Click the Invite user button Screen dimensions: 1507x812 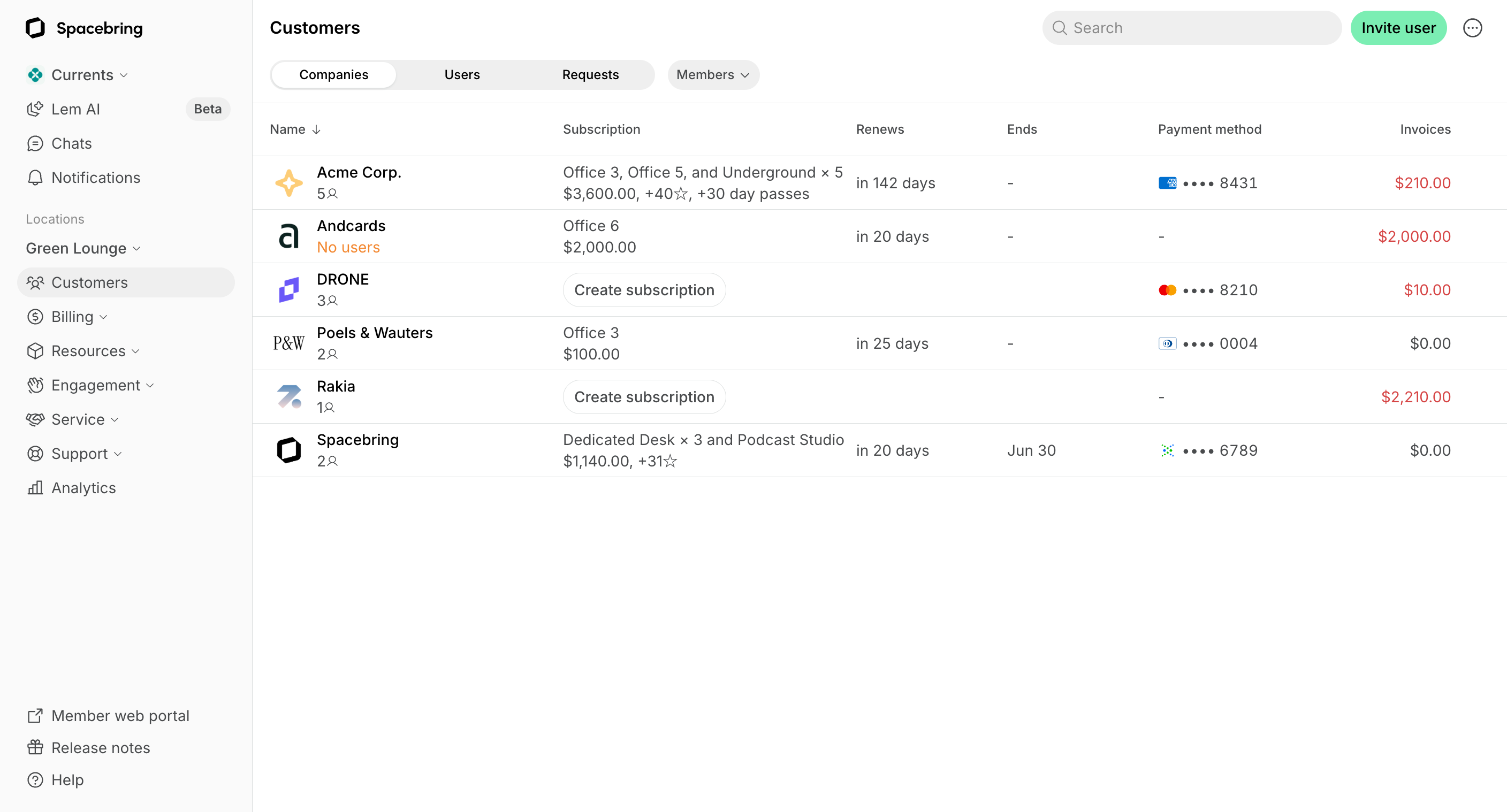click(1398, 27)
